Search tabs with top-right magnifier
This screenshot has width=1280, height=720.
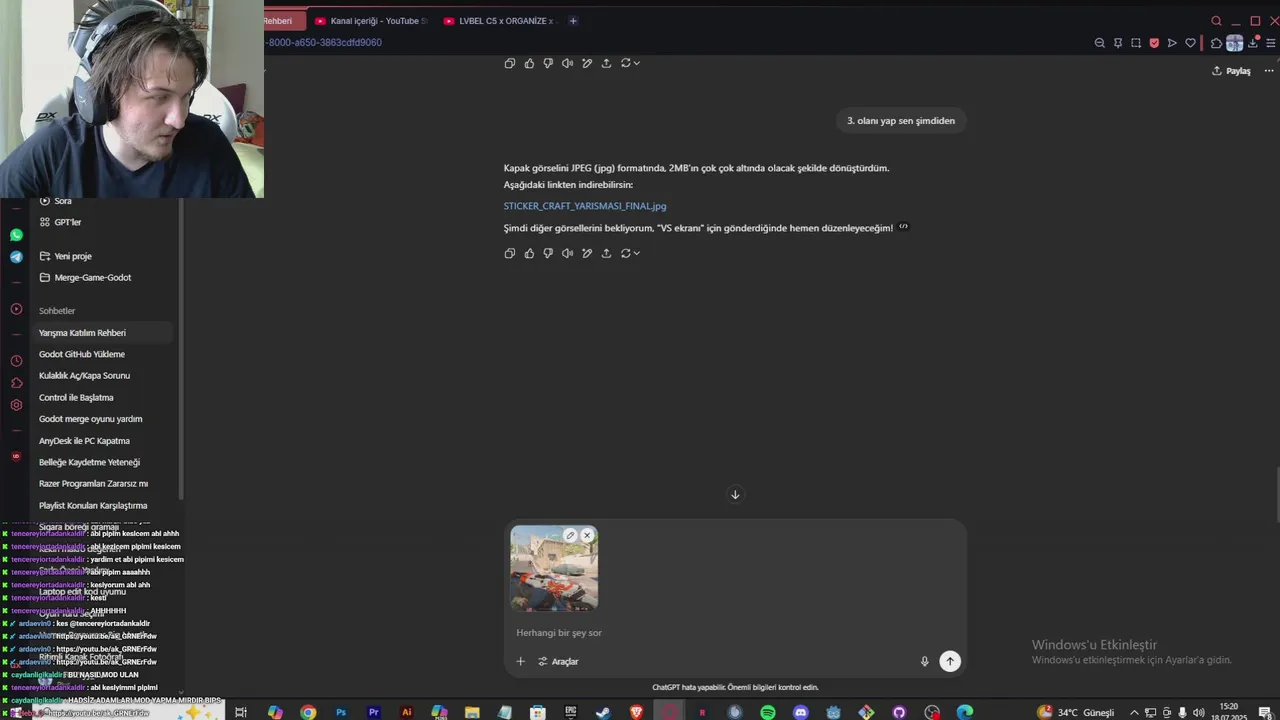click(1216, 21)
